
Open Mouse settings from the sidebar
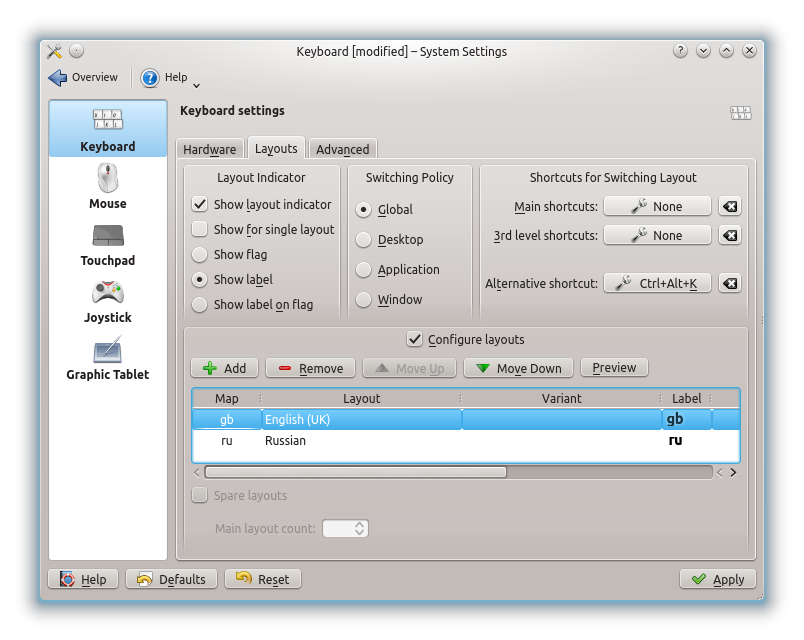point(107,189)
